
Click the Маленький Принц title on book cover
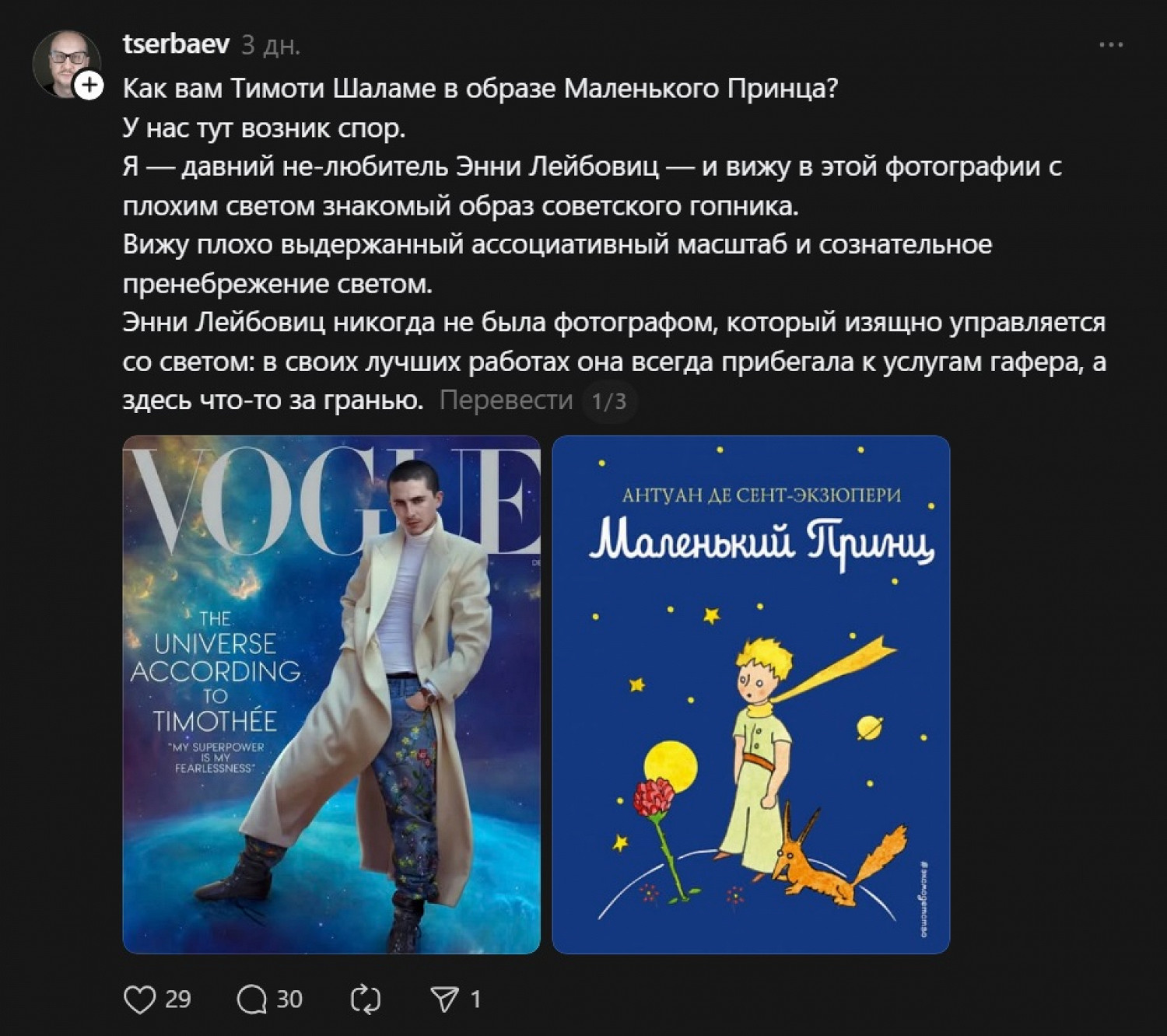(761, 544)
